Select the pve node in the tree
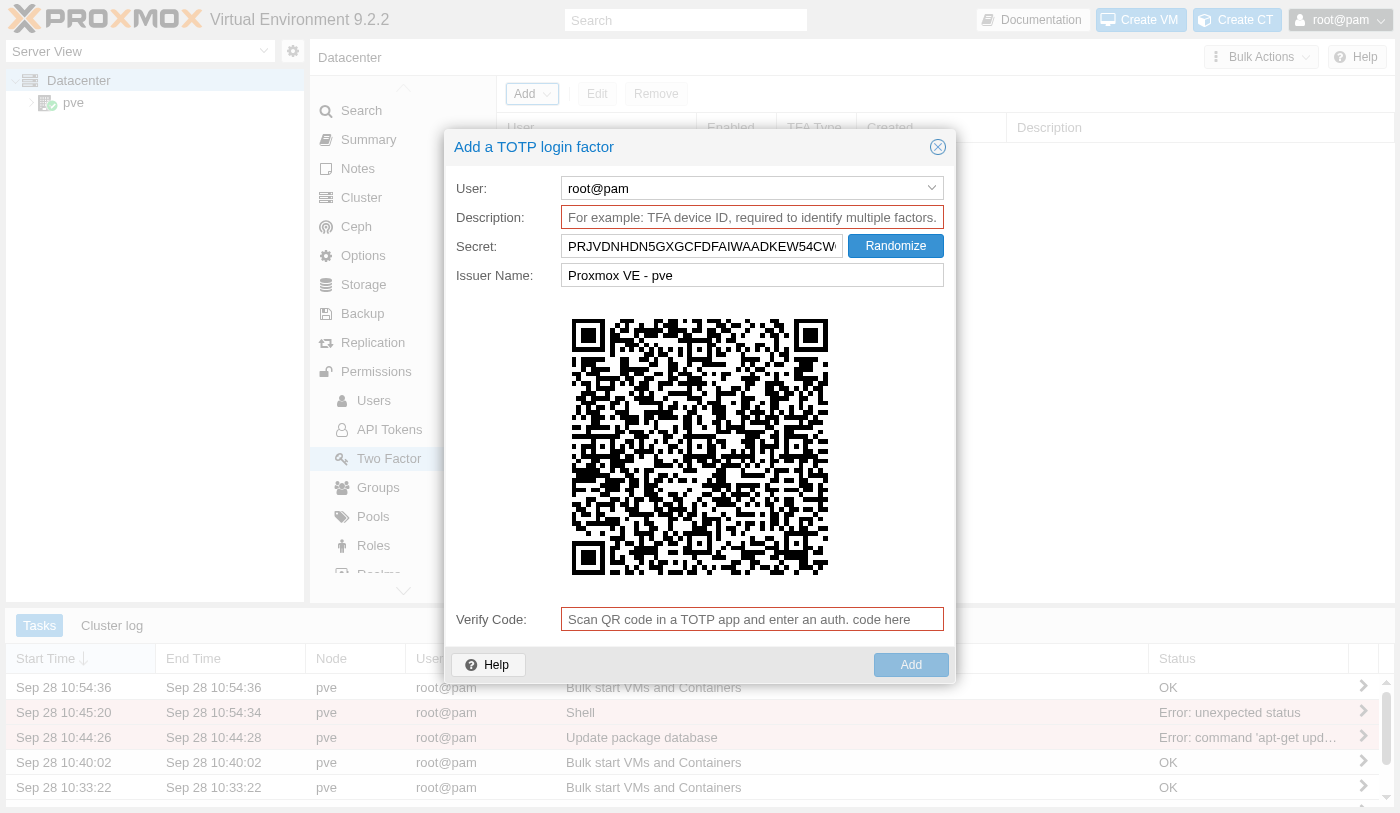The width and height of the screenshot is (1400, 813). [73, 102]
